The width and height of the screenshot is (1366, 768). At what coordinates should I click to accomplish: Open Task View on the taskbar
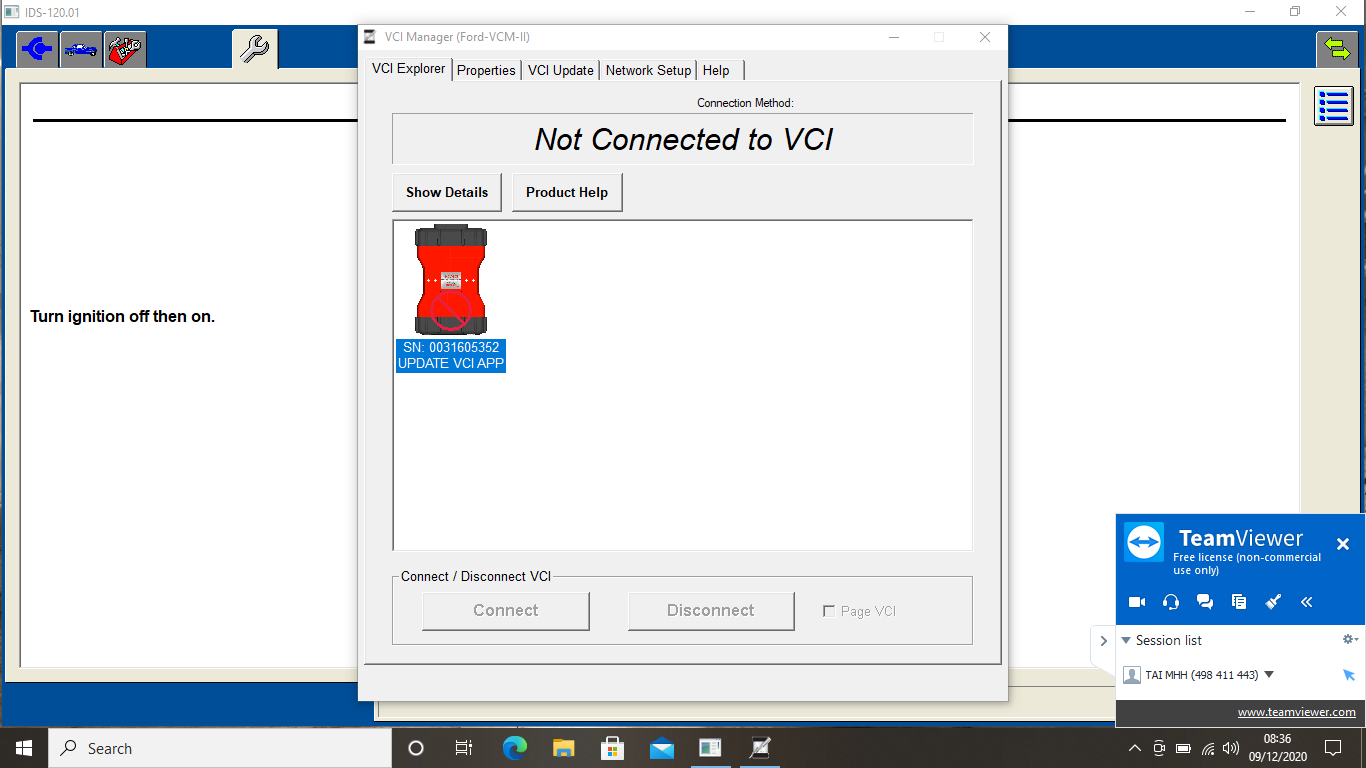click(x=464, y=748)
